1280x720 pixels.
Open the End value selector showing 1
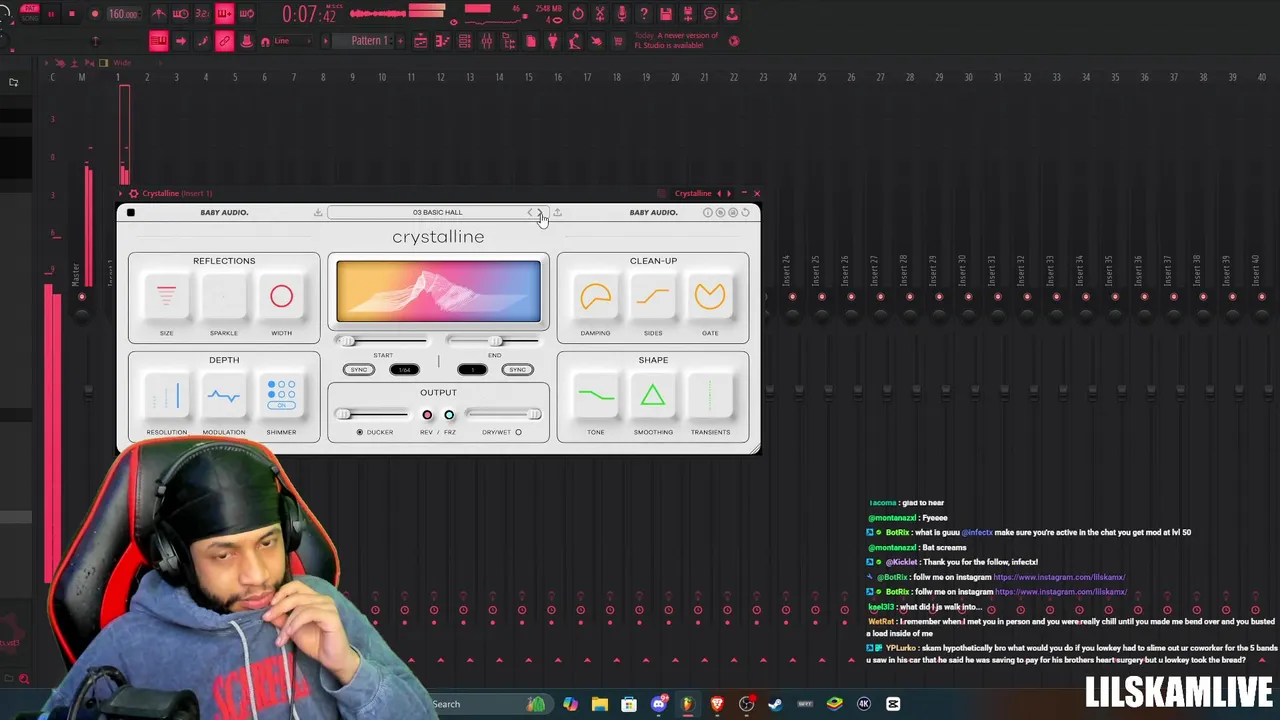click(x=472, y=370)
